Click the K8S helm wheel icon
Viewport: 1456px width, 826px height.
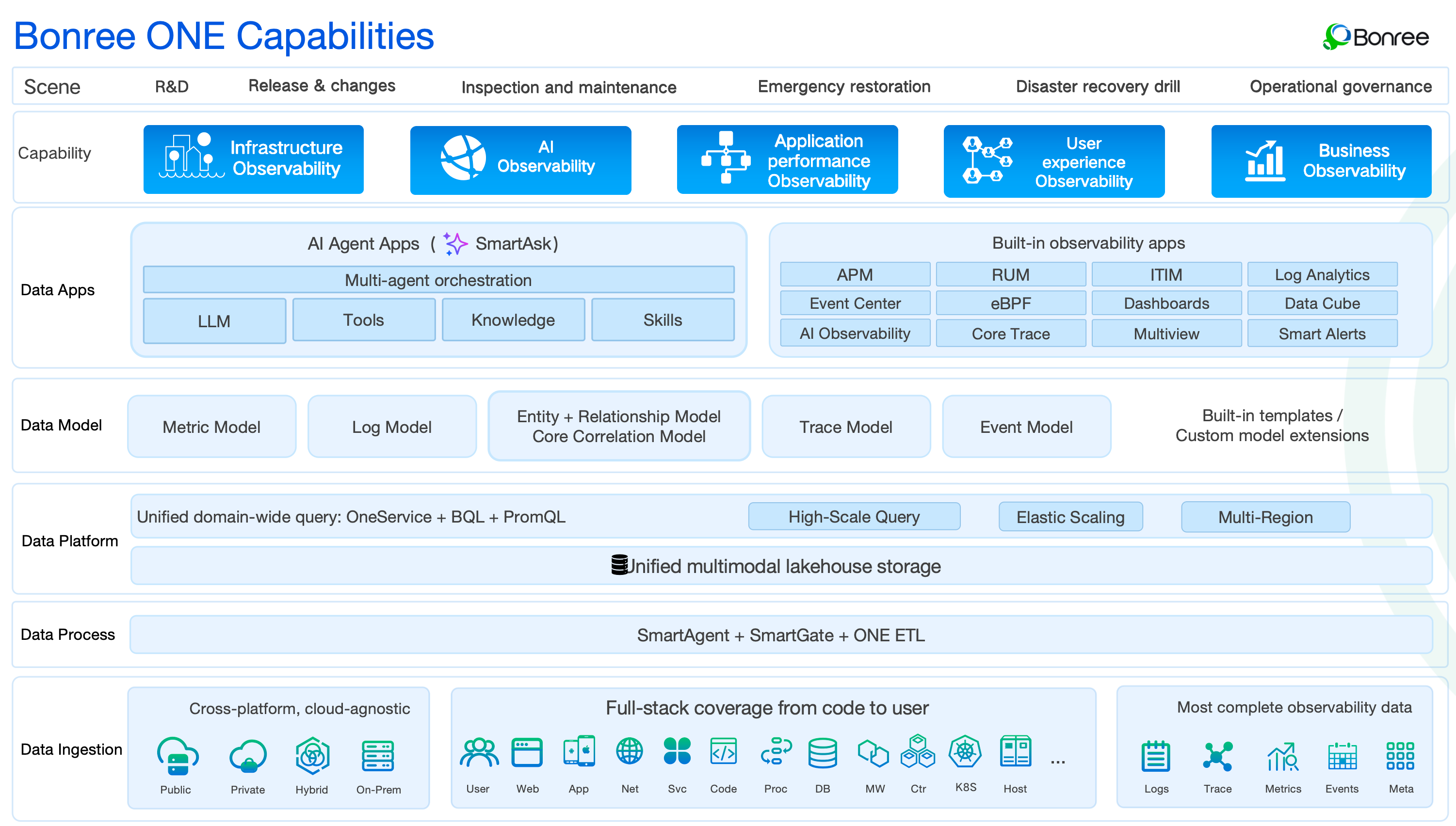pos(965,751)
